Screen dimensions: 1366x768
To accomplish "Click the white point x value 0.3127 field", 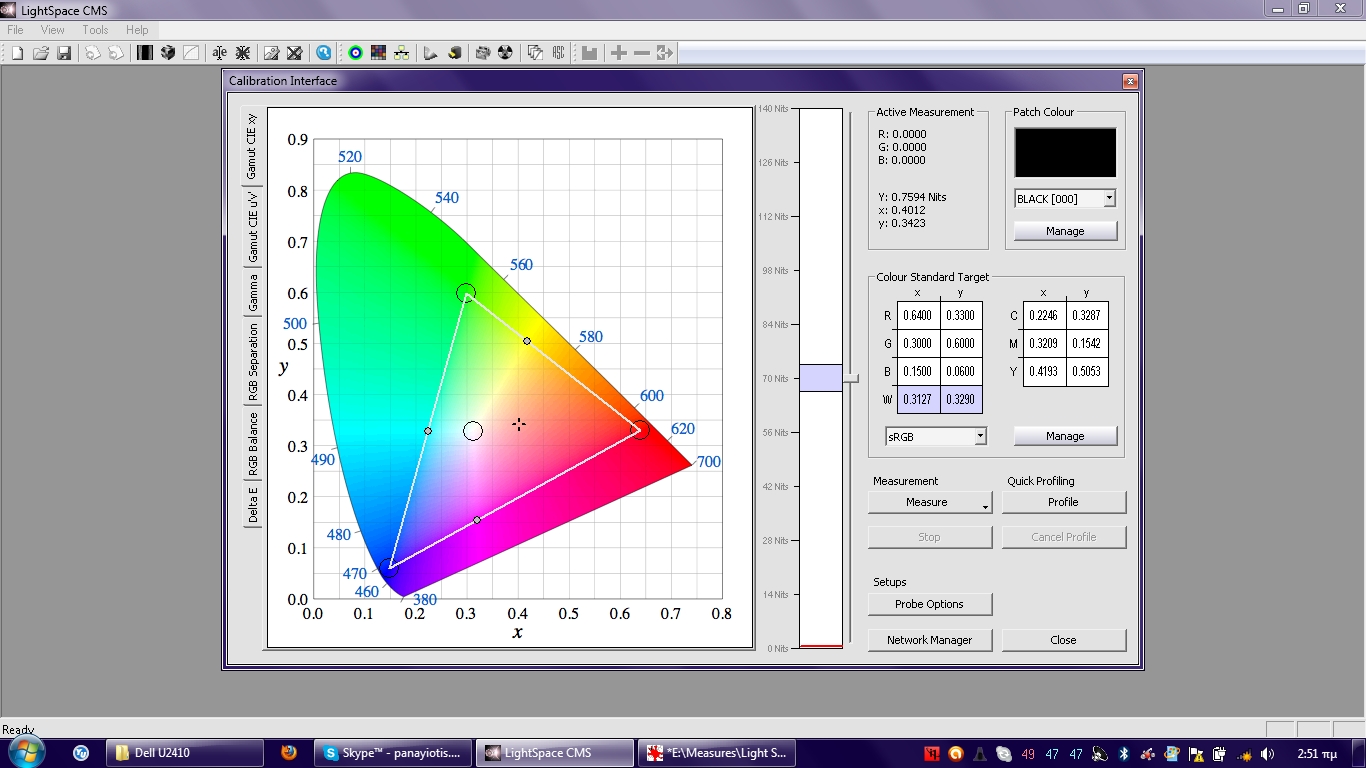I will (x=918, y=400).
